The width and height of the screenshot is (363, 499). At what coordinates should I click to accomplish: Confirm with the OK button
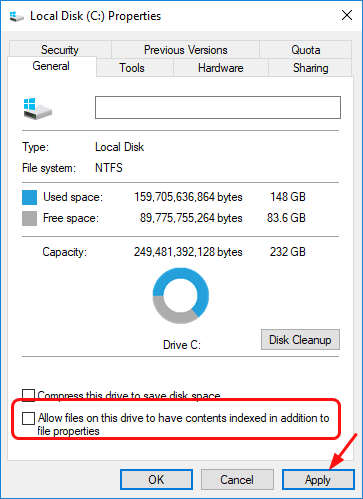[x=156, y=480]
